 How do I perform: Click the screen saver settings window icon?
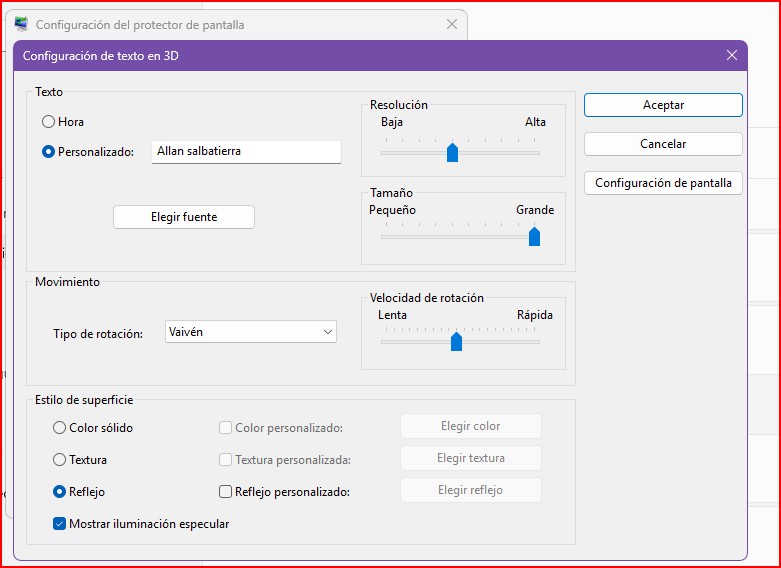21,24
